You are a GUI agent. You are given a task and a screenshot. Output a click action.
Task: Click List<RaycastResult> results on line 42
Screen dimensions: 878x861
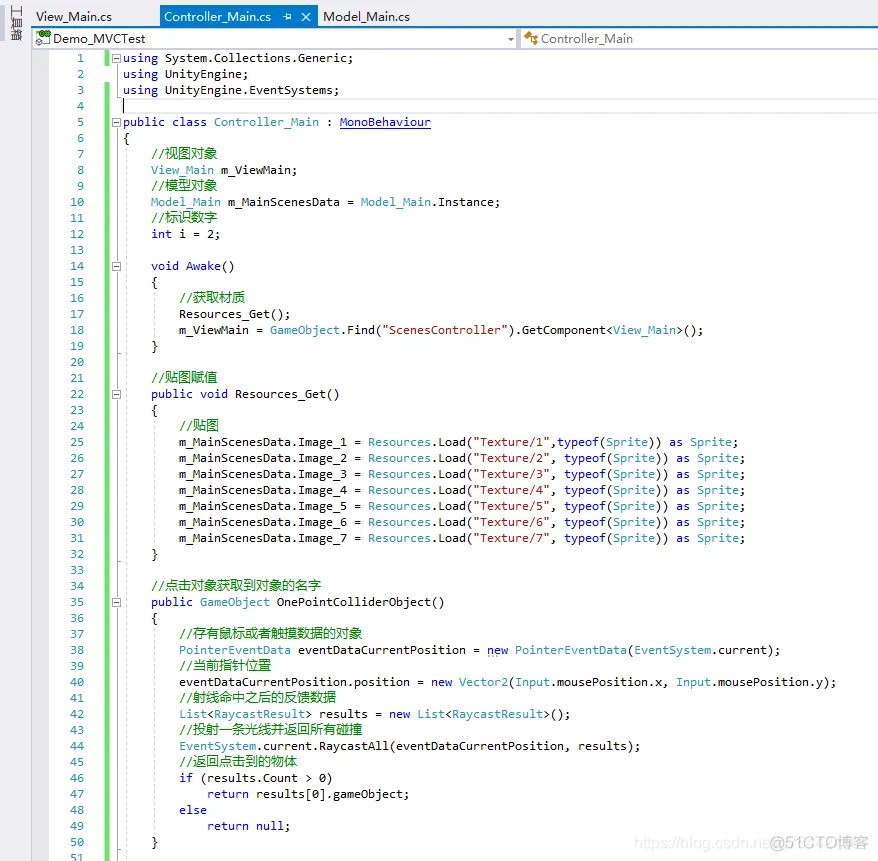point(273,714)
